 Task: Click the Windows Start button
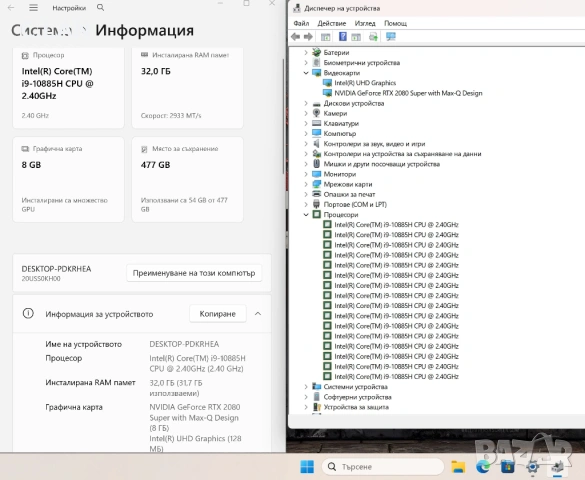tap(307, 466)
